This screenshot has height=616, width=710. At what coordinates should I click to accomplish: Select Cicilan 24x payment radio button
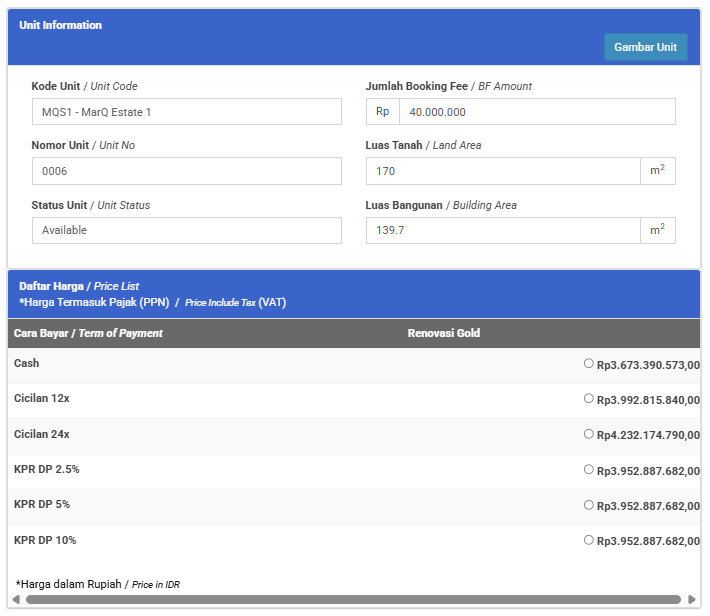(589, 434)
